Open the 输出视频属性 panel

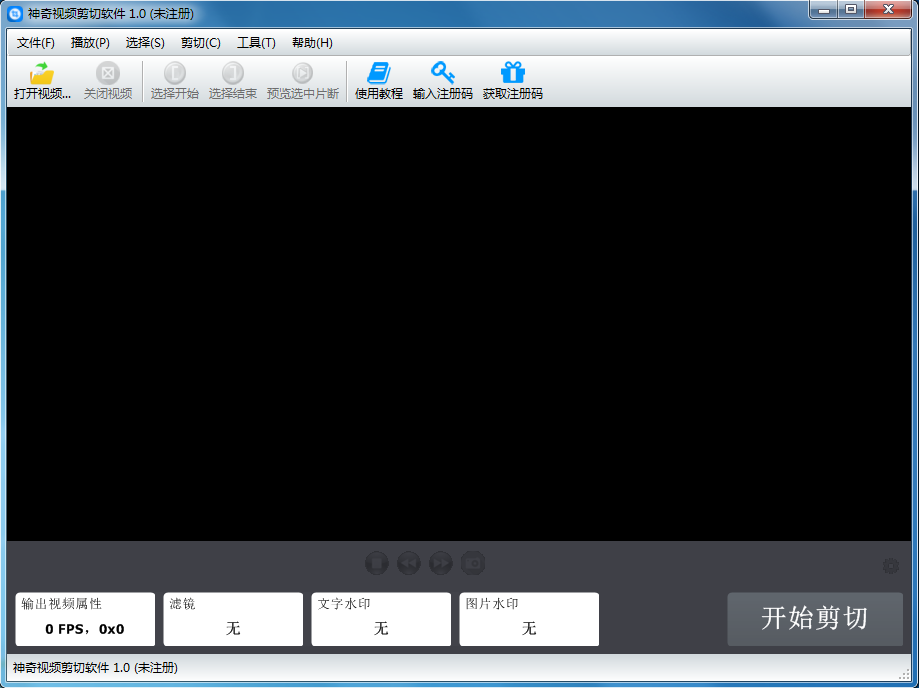[x=85, y=619]
